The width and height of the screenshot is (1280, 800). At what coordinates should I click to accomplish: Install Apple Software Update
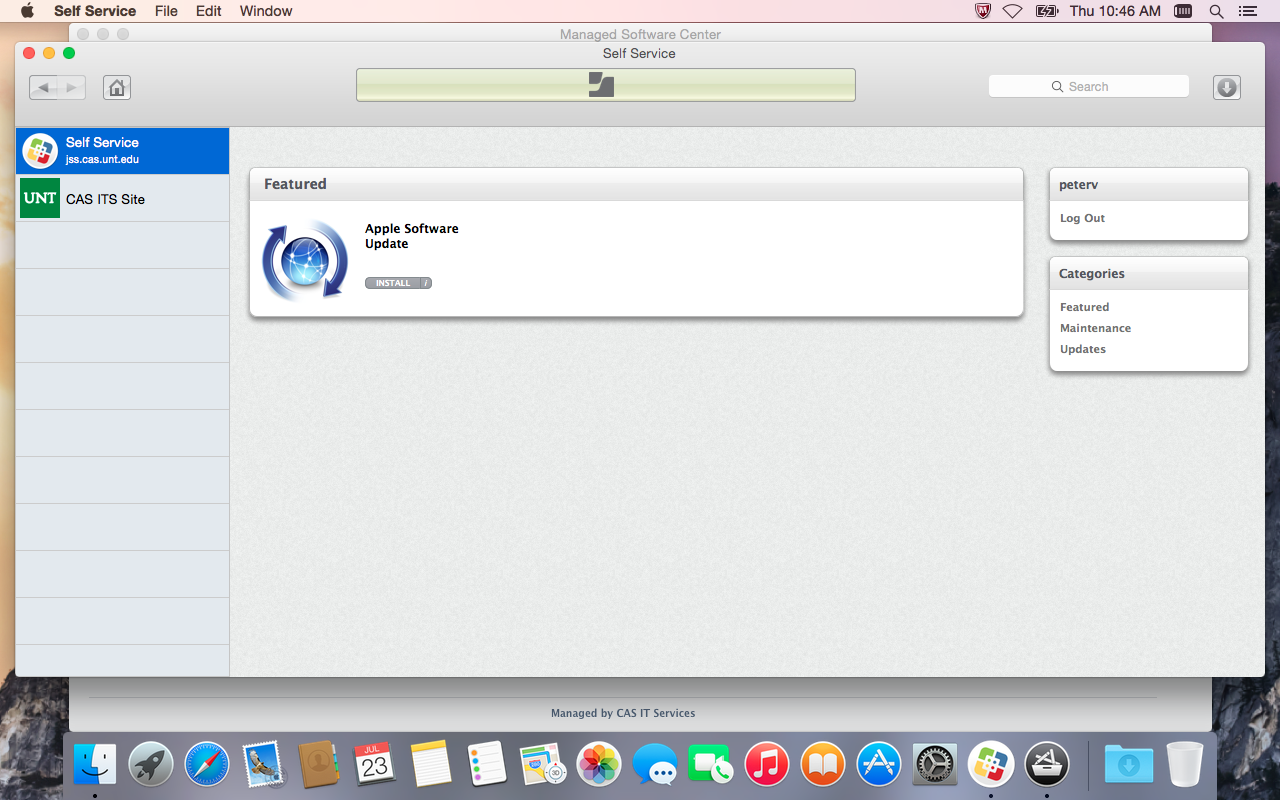[392, 283]
